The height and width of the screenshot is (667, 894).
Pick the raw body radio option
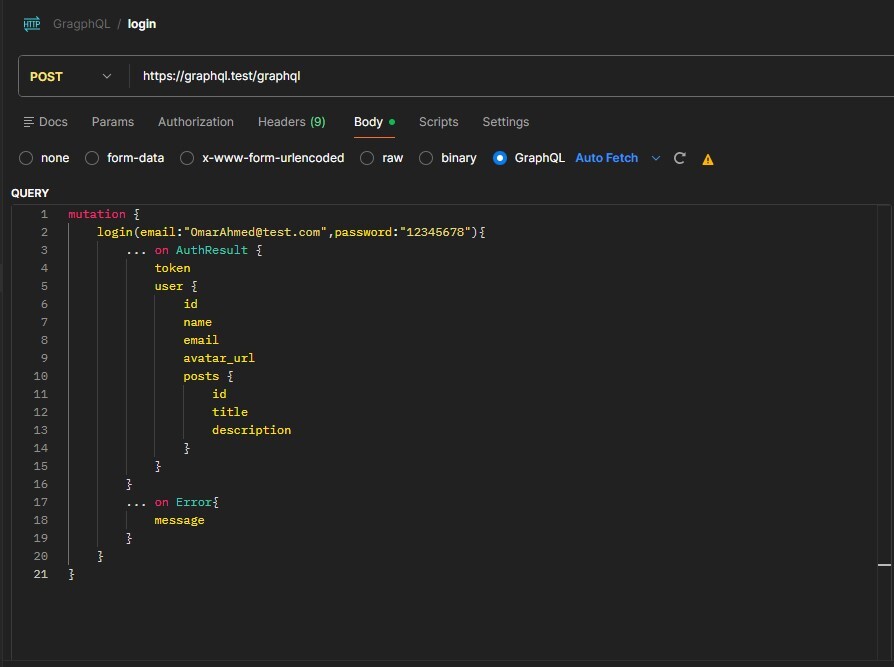coord(367,158)
